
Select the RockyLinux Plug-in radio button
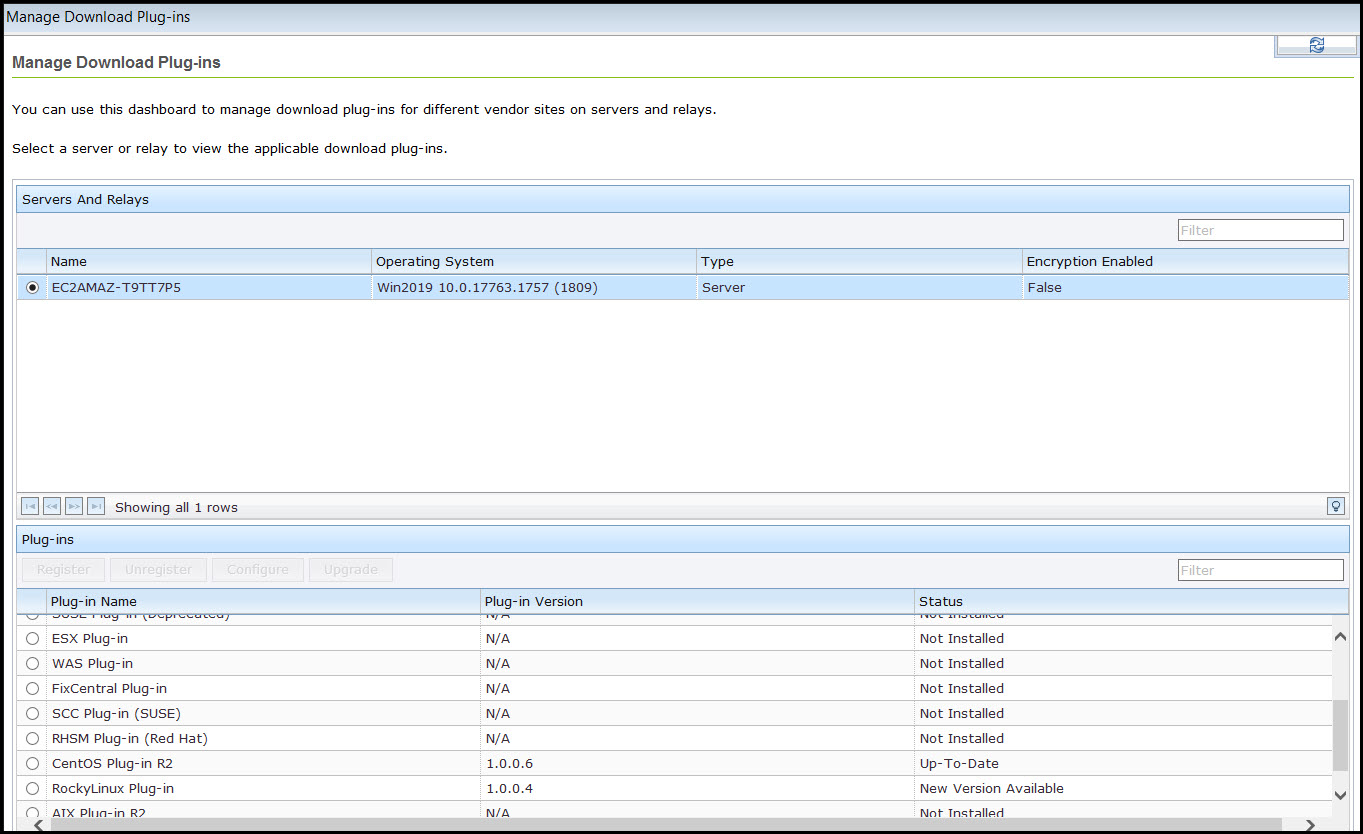[x=33, y=789]
